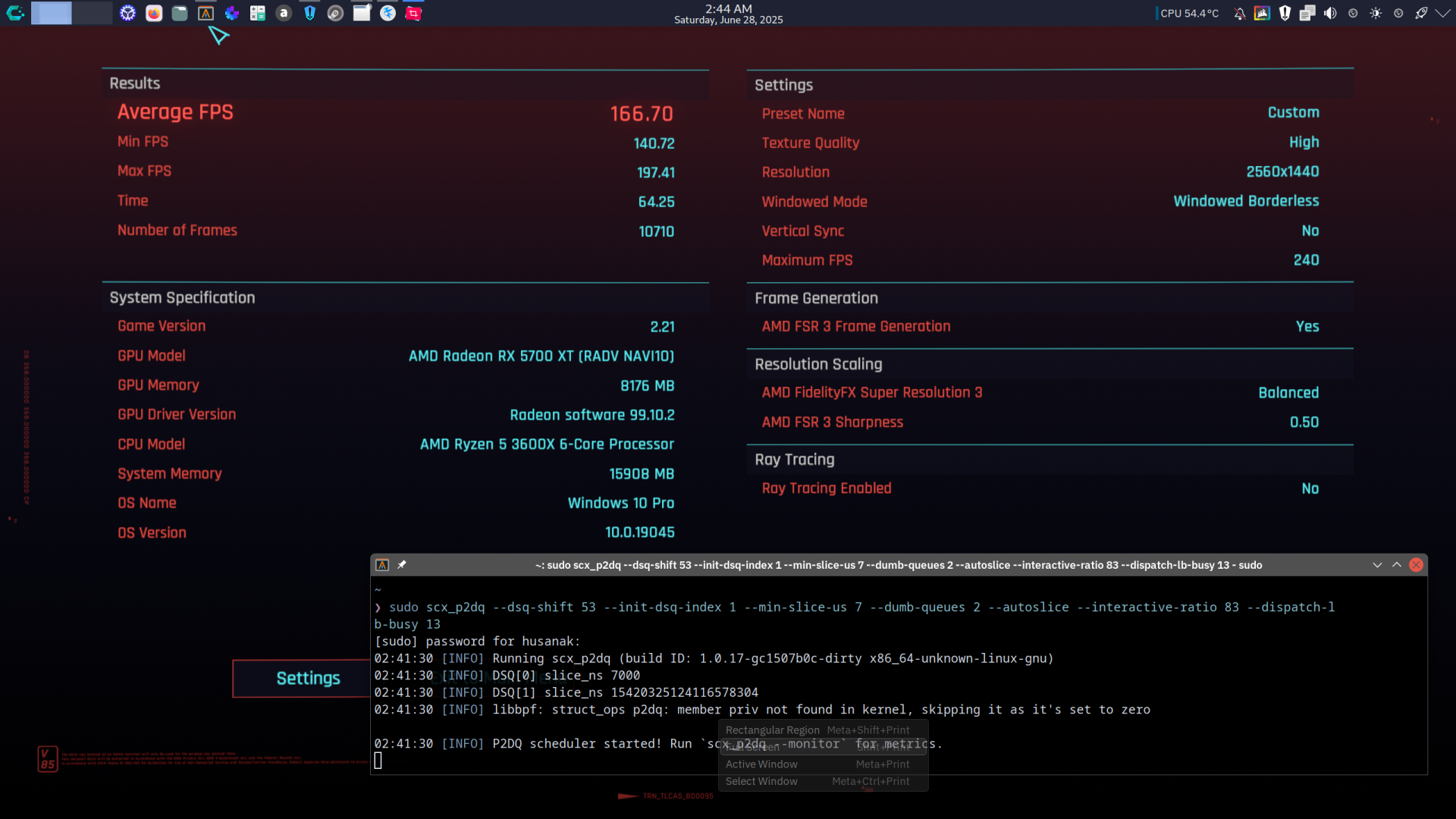This screenshot has width=1456, height=819.
Task: Open the brightness sun tray icon
Action: coord(1376,13)
